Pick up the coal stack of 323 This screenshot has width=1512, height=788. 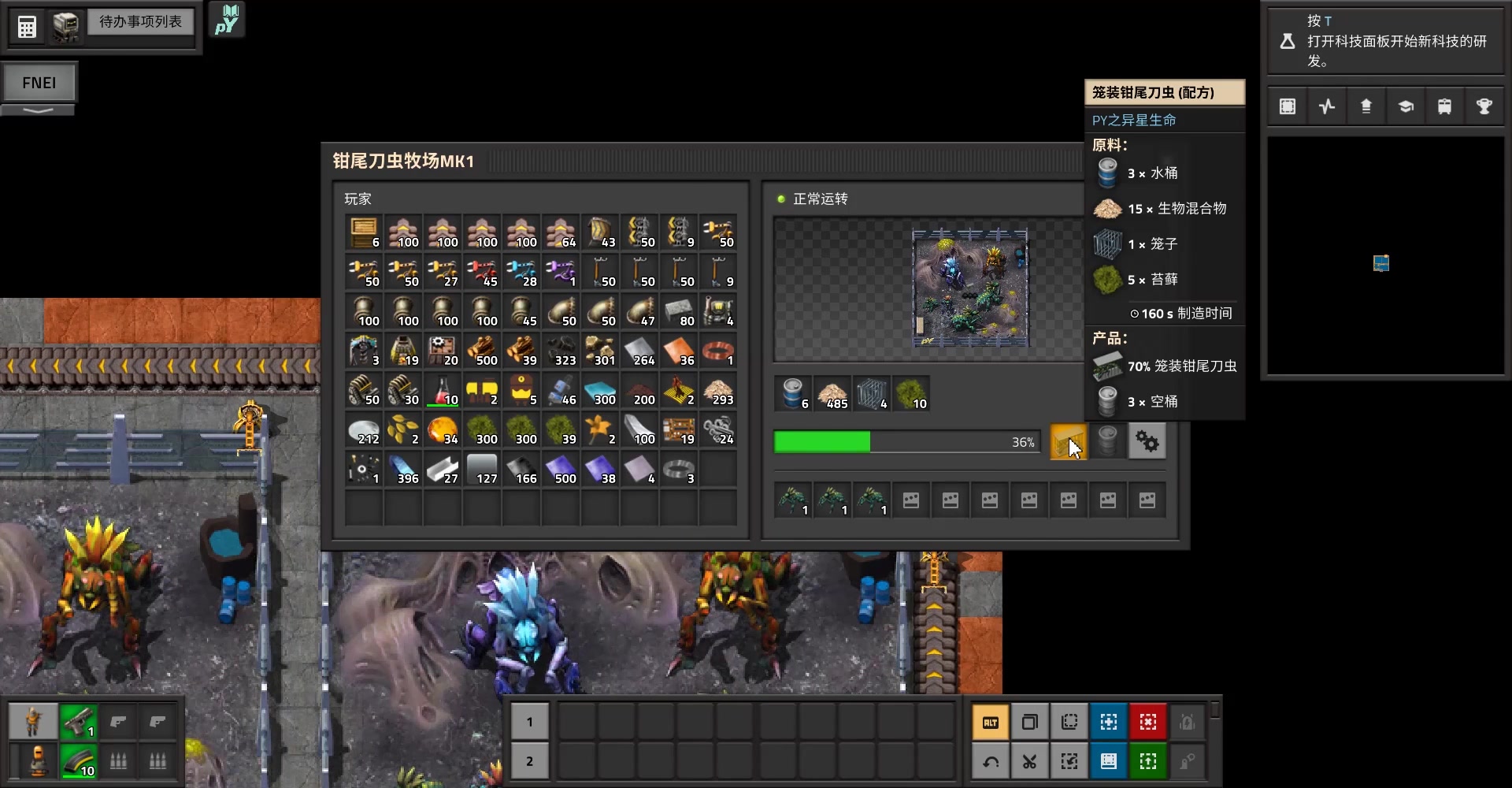coord(561,351)
